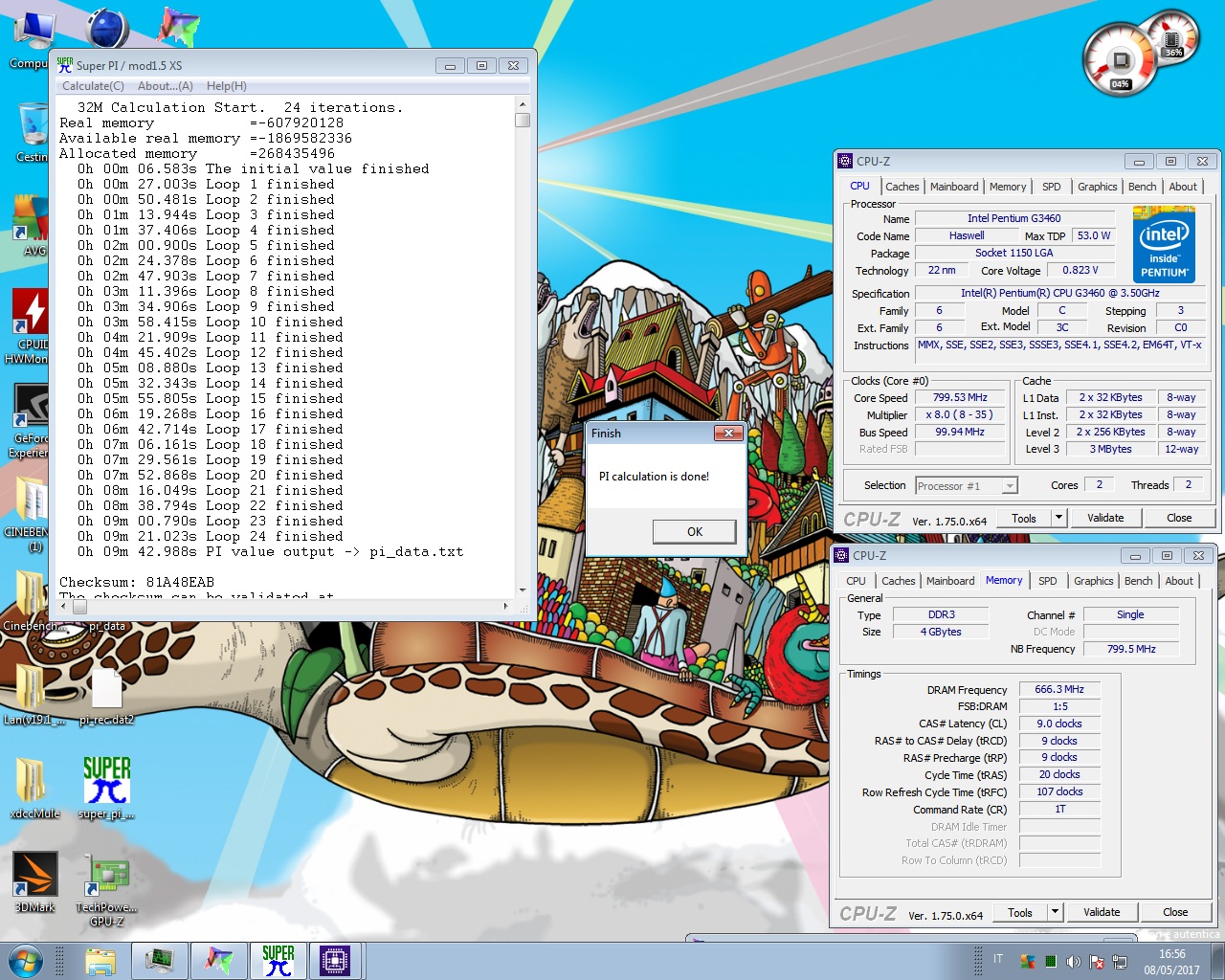The width and height of the screenshot is (1225, 980).
Task: Switch to SPD tab in lower CPU-Z
Action: tap(1048, 581)
